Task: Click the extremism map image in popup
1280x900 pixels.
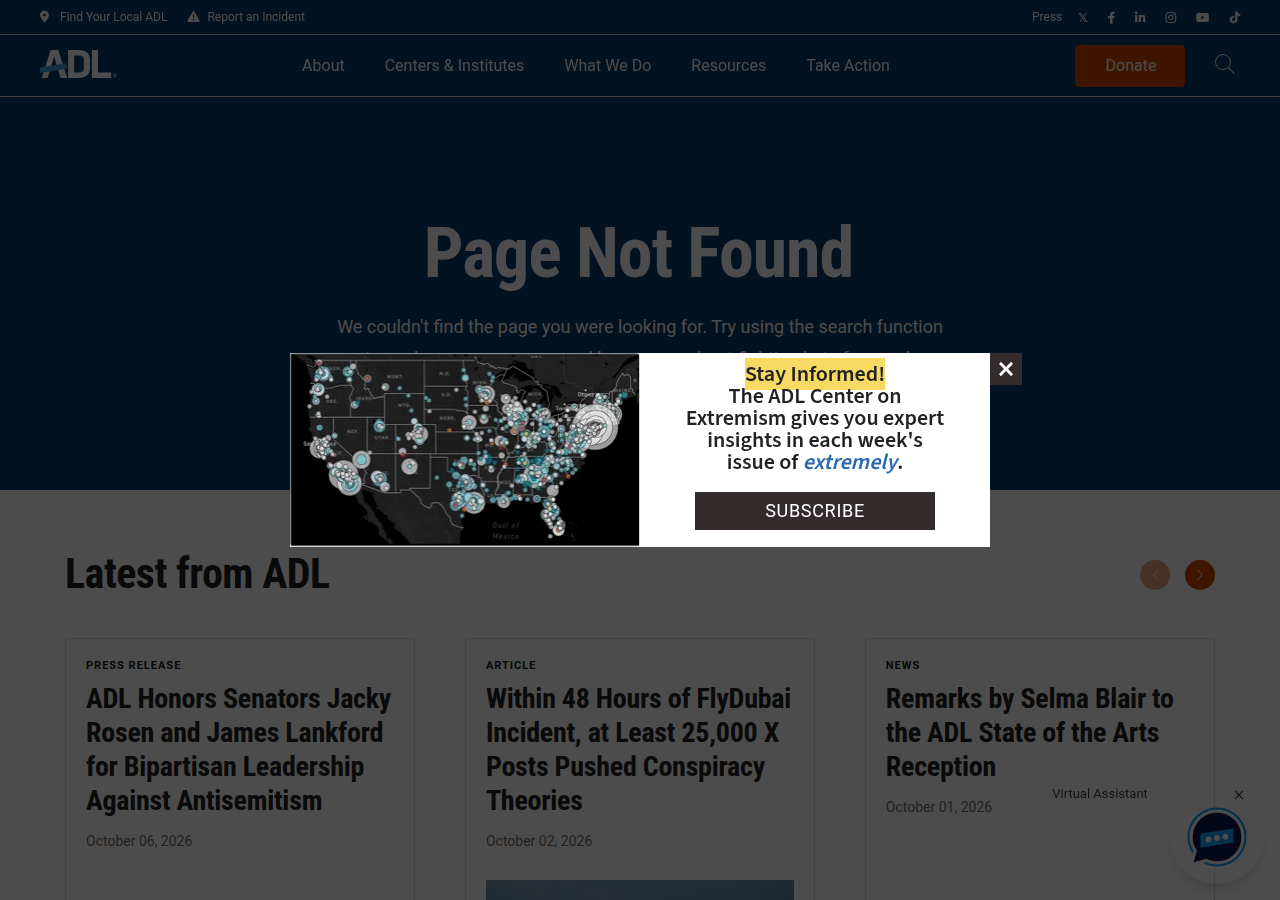Action: tap(465, 450)
